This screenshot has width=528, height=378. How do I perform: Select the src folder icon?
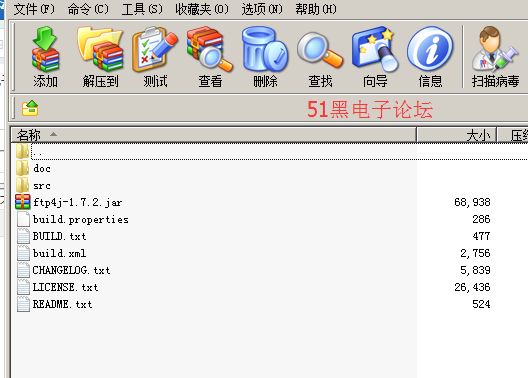click(x=23, y=185)
